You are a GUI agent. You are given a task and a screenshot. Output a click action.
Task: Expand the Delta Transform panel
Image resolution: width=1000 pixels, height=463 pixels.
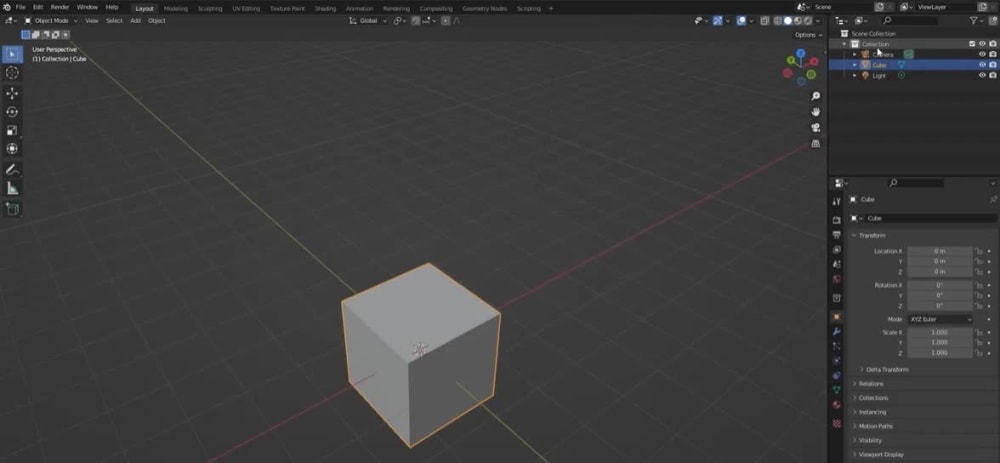click(x=886, y=370)
